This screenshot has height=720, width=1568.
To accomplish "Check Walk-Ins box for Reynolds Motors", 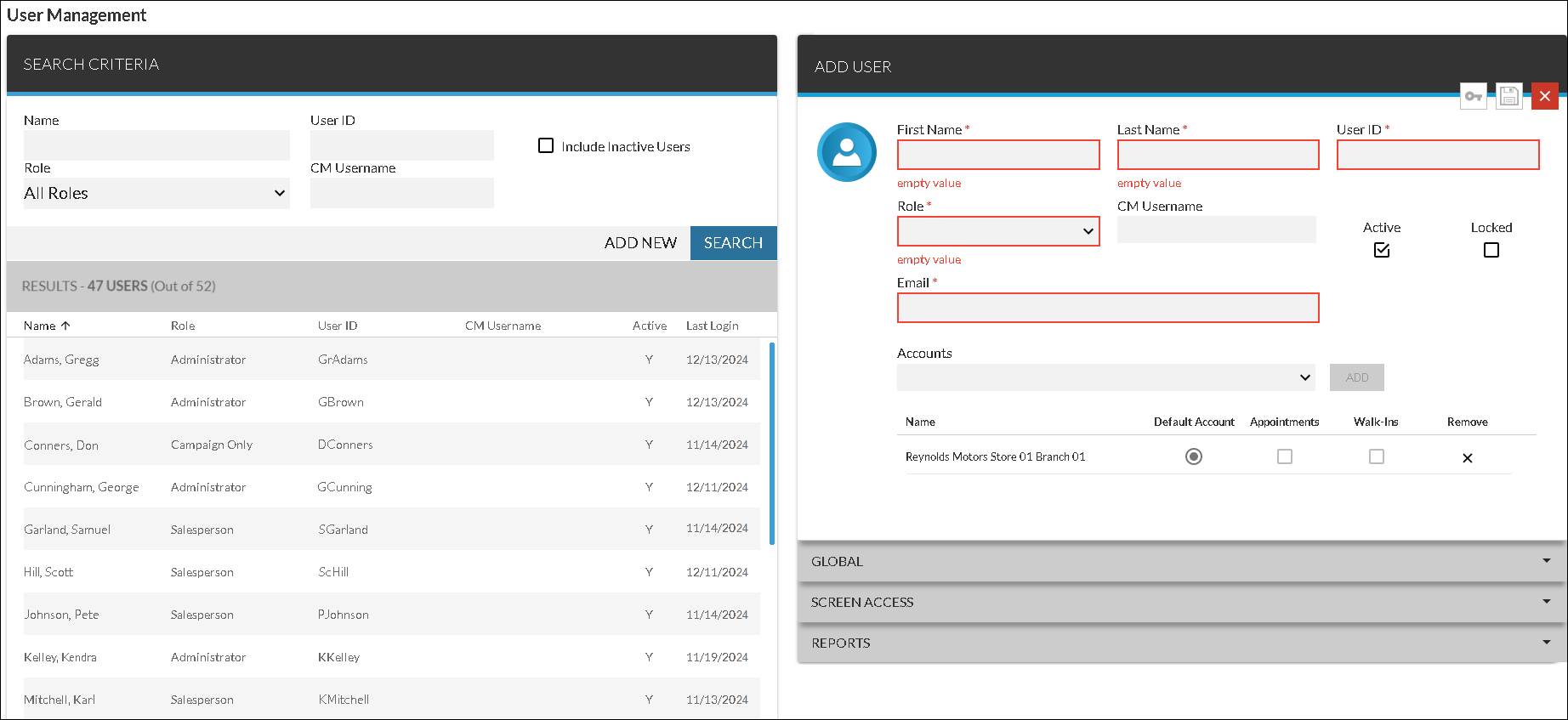I will (1376, 456).
